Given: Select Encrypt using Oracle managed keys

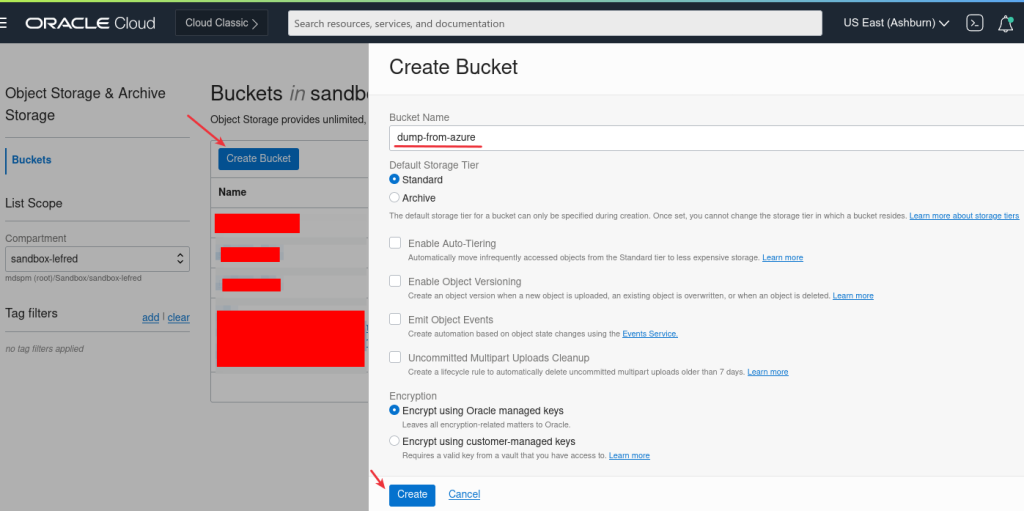Looking at the screenshot, I should pos(394,410).
